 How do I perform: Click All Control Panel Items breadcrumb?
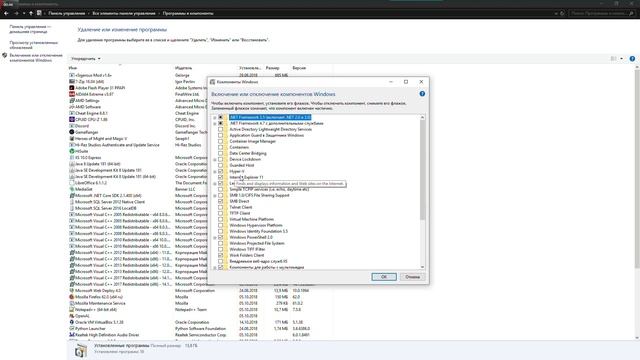124,13
